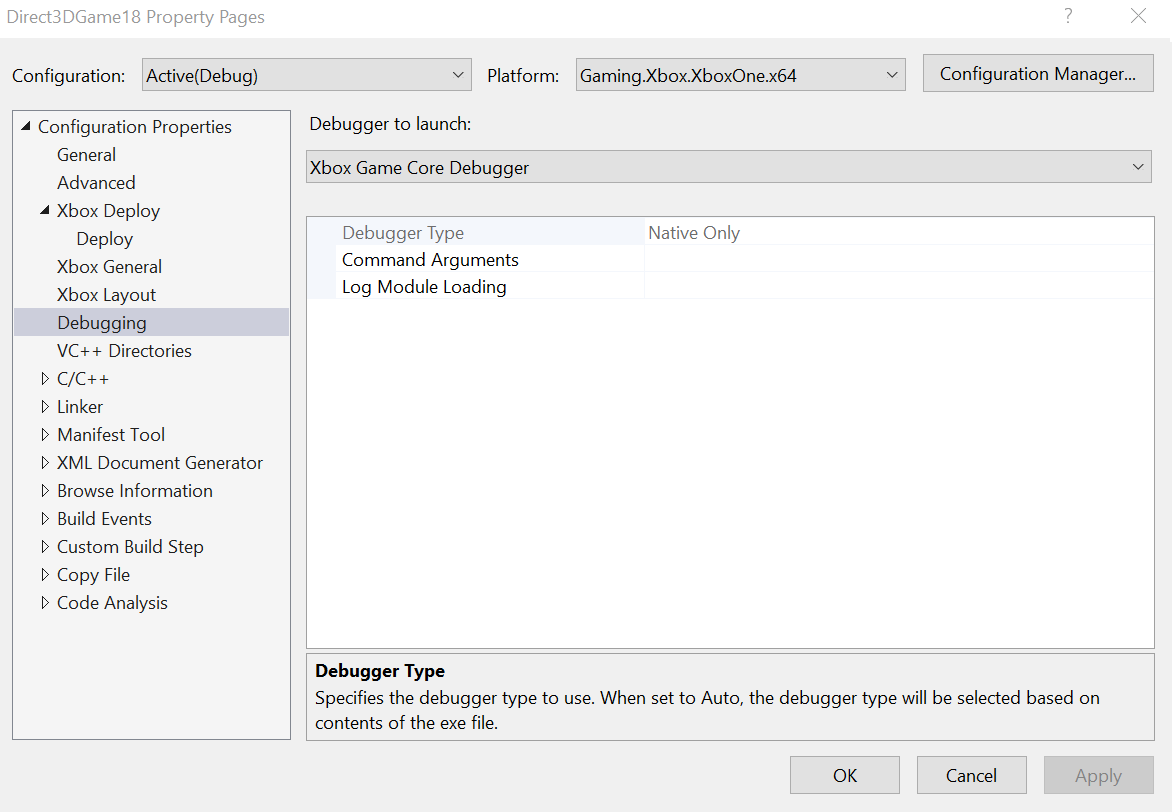The height and width of the screenshot is (812, 1172).
Task: Open the Xbox General page
Action: click(x=109, y=267)
